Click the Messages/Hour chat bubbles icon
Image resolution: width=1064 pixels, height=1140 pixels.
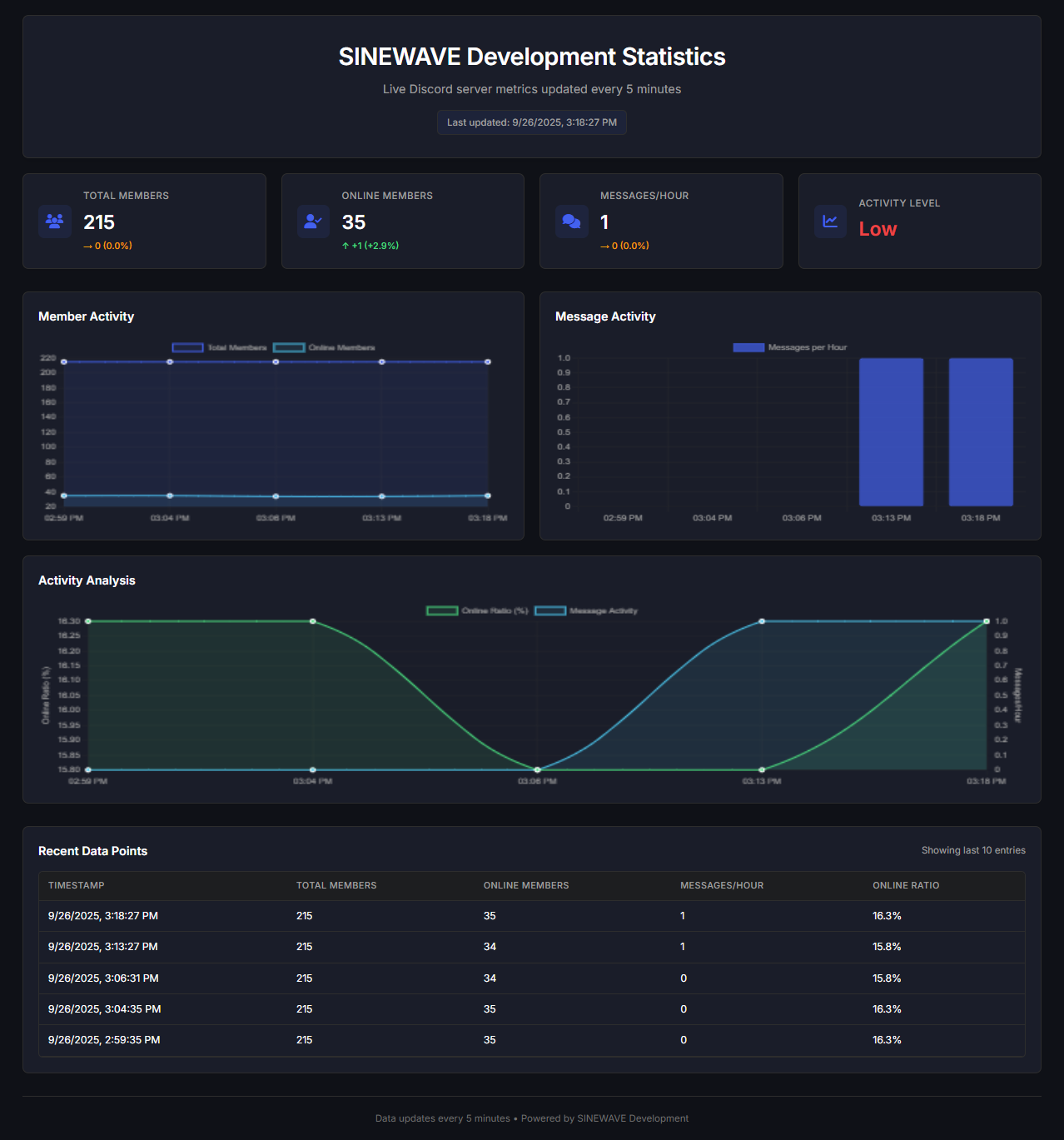[x=572, y=222]
